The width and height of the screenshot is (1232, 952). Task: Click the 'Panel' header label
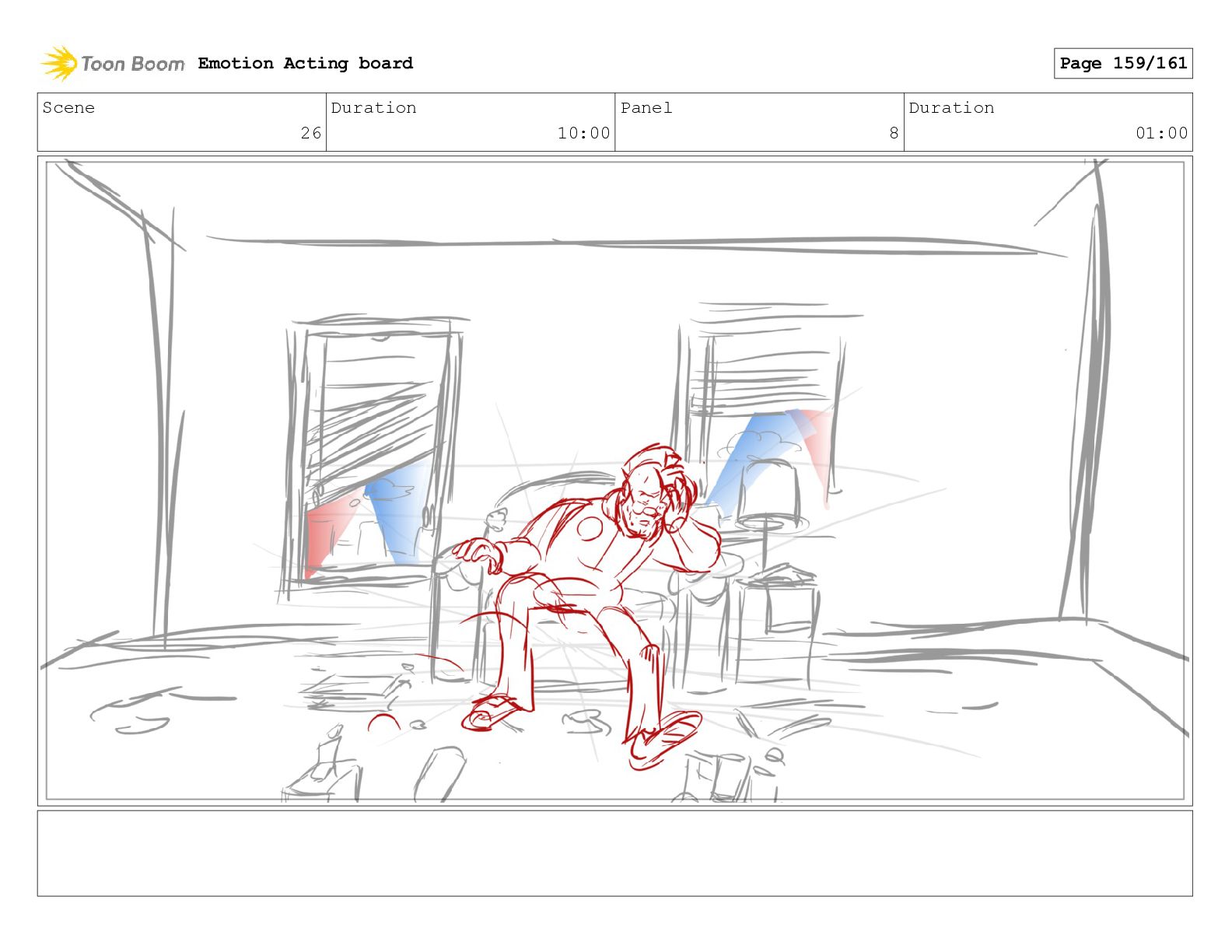646,107
